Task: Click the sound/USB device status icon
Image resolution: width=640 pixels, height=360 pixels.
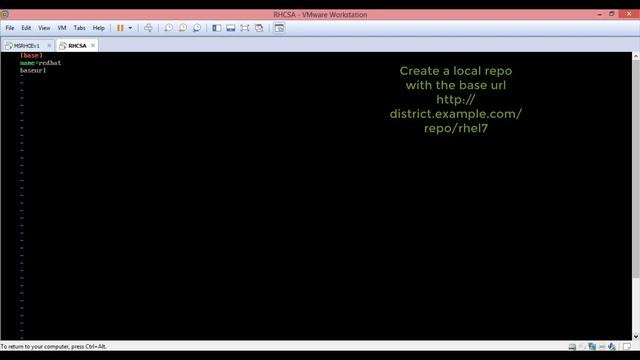Action: tap(612, 347)
